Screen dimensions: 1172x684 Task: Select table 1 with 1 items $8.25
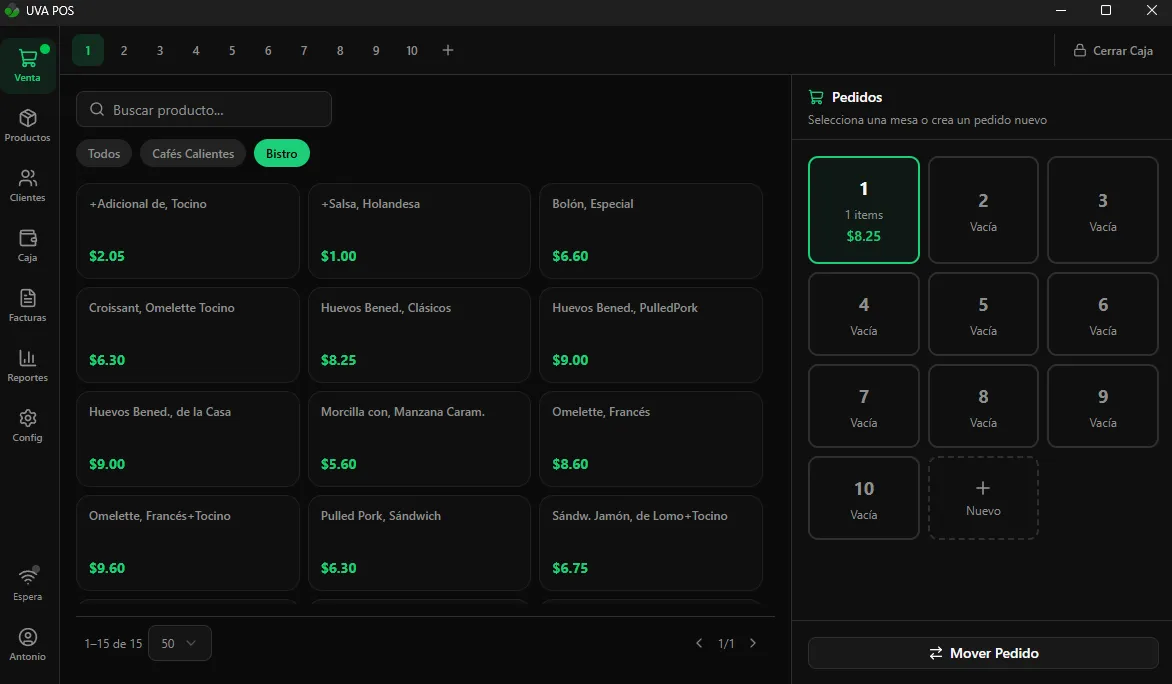(x=863, y=210)
